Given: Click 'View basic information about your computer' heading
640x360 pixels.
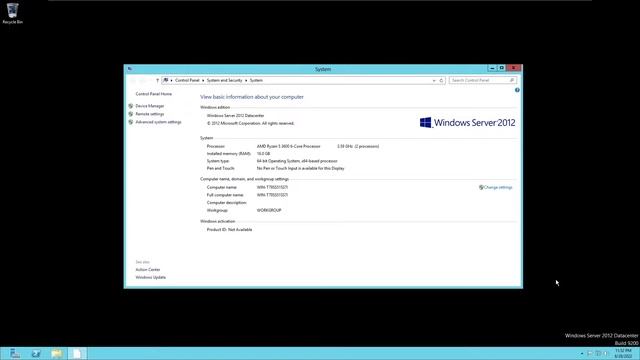Looking at the screenshot, I should [x=252, y=97].
